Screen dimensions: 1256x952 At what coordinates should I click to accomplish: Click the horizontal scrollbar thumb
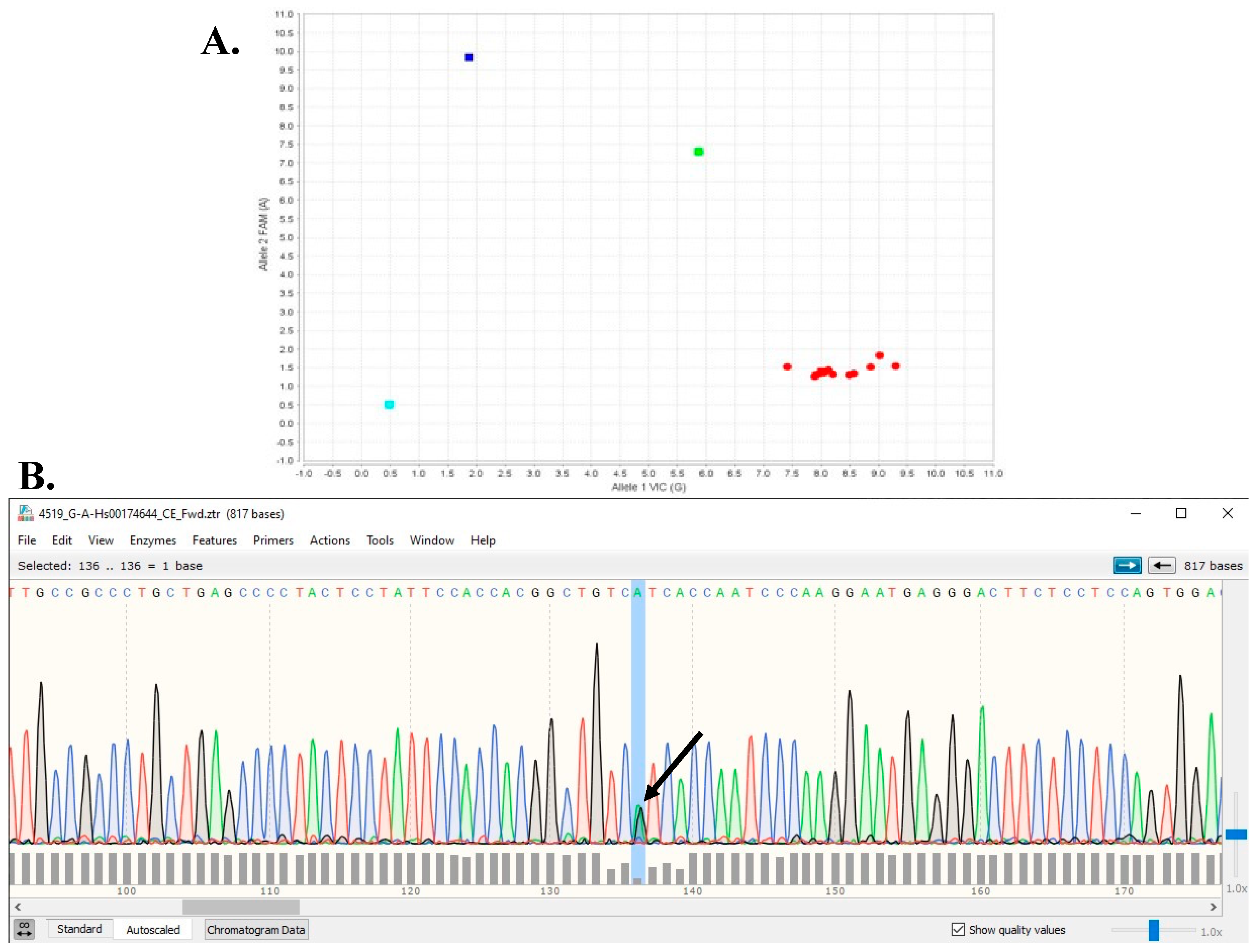click(x=241, y=907)
